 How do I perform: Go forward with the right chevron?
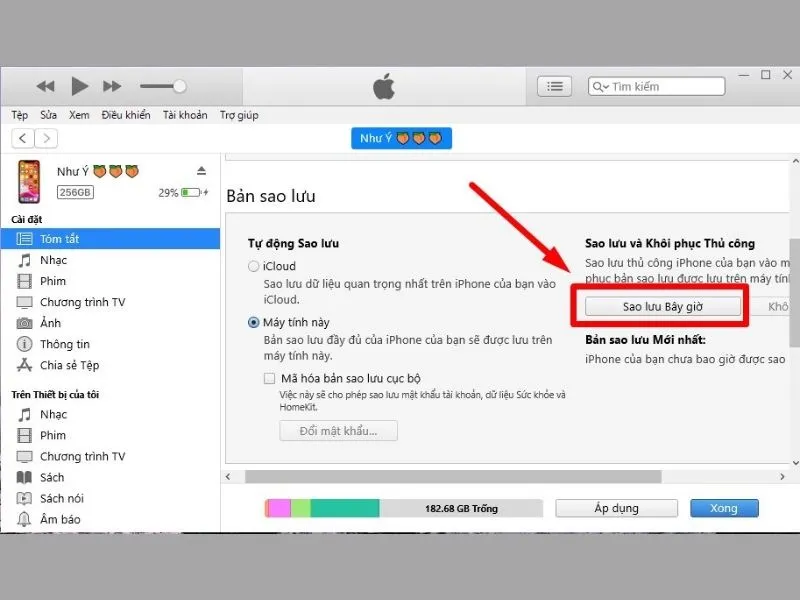tap(46, 138)
